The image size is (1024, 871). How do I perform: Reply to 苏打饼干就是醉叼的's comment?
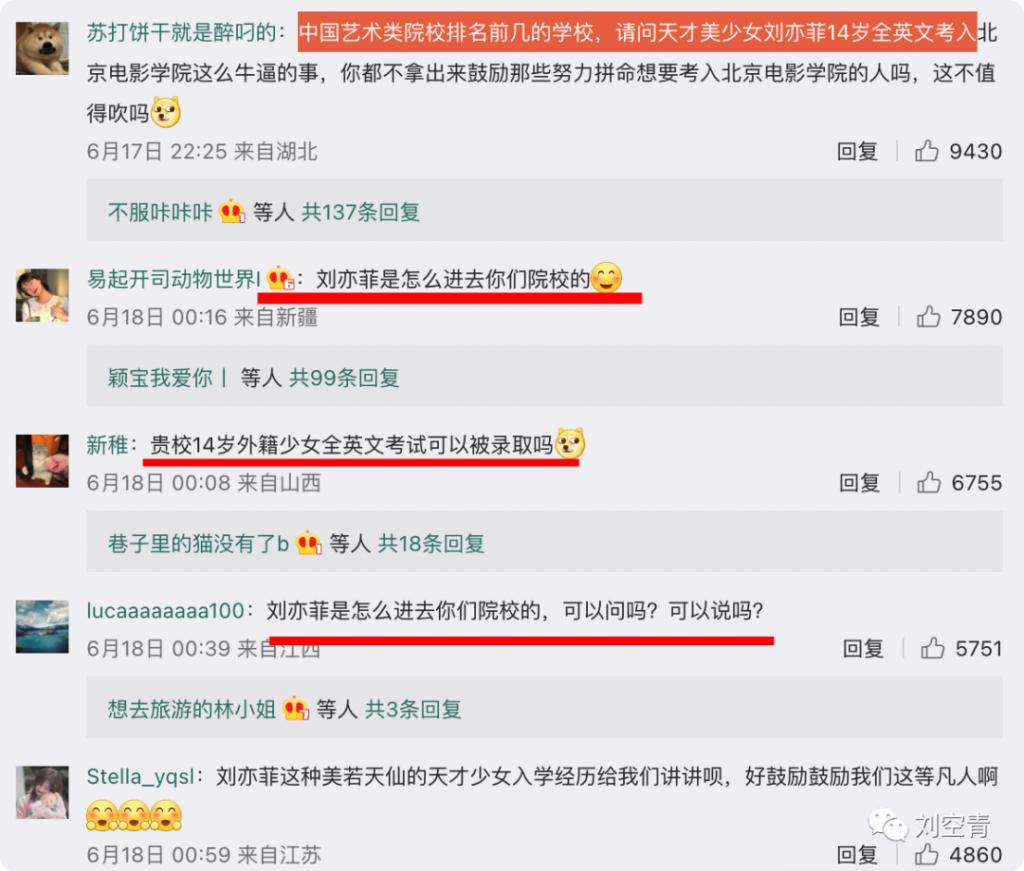(x=857, y=151)
